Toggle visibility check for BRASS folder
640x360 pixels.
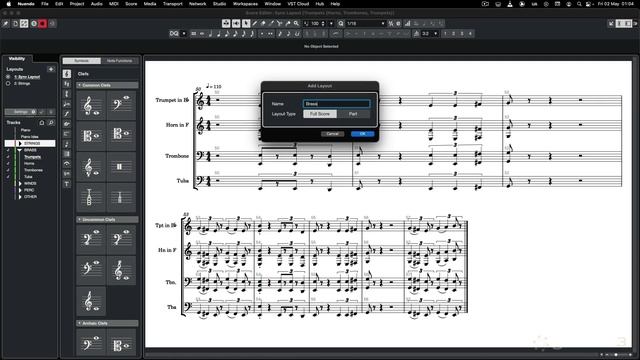(x=8, y=150)
